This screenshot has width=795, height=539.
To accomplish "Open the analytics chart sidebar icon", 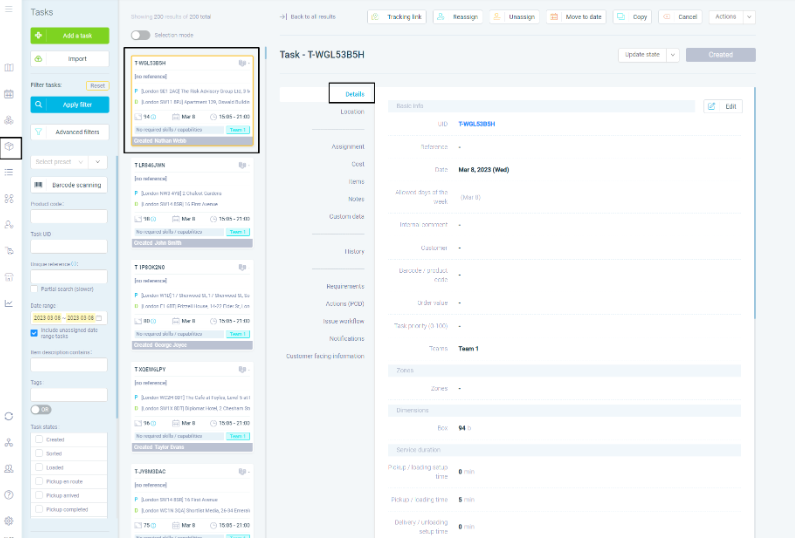I will pyautogui.click(x=9, y=303).
